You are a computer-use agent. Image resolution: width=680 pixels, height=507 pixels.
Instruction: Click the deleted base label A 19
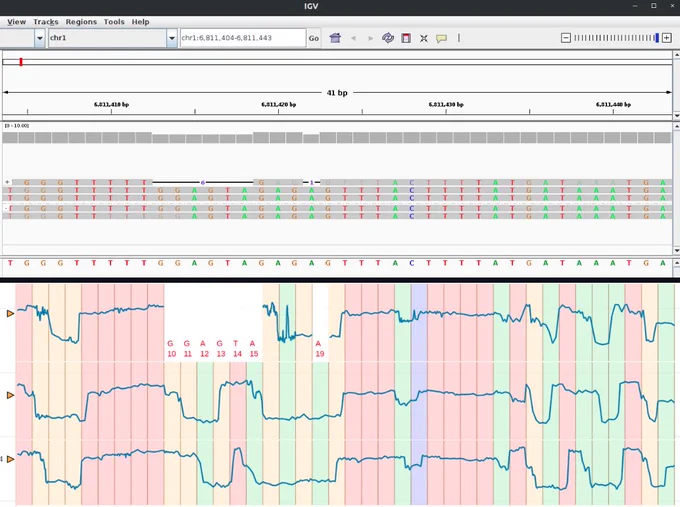click(319, 349)
